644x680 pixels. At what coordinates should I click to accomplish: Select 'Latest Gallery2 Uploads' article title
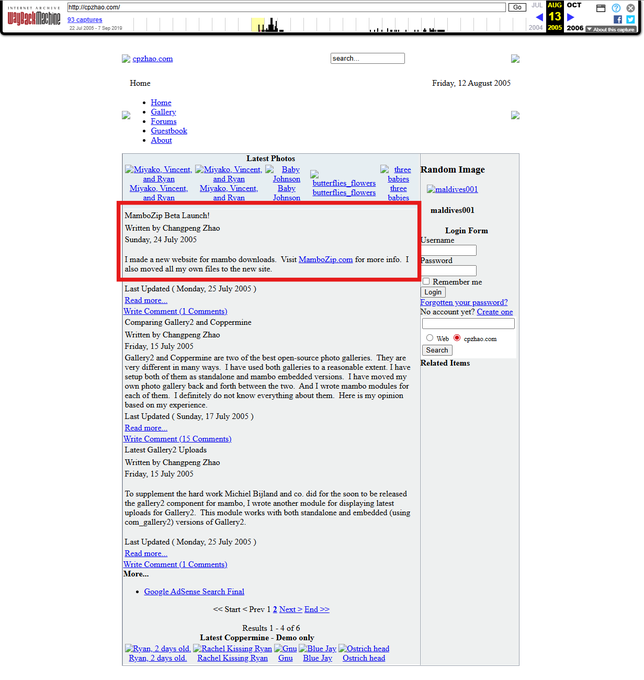coord(166,450)
